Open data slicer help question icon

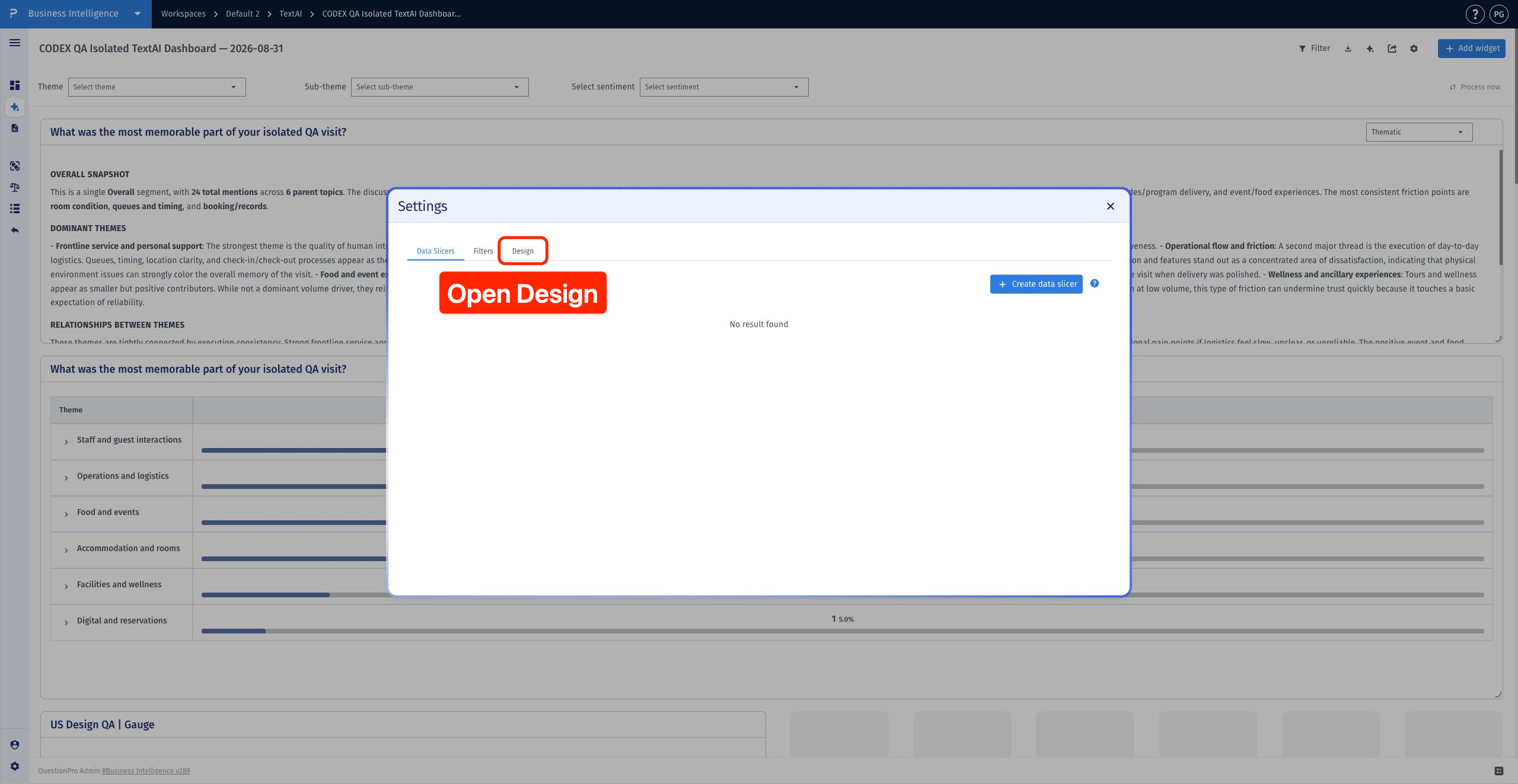[x=1095, y=284]
